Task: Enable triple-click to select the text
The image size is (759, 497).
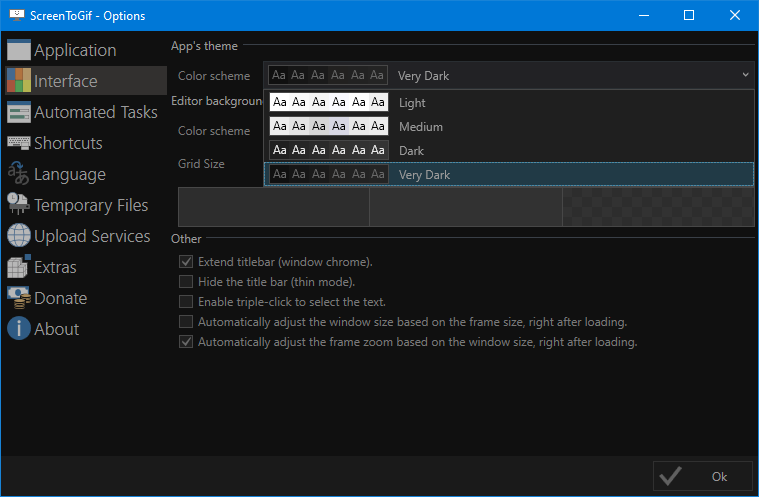Action: click(186, 301)
